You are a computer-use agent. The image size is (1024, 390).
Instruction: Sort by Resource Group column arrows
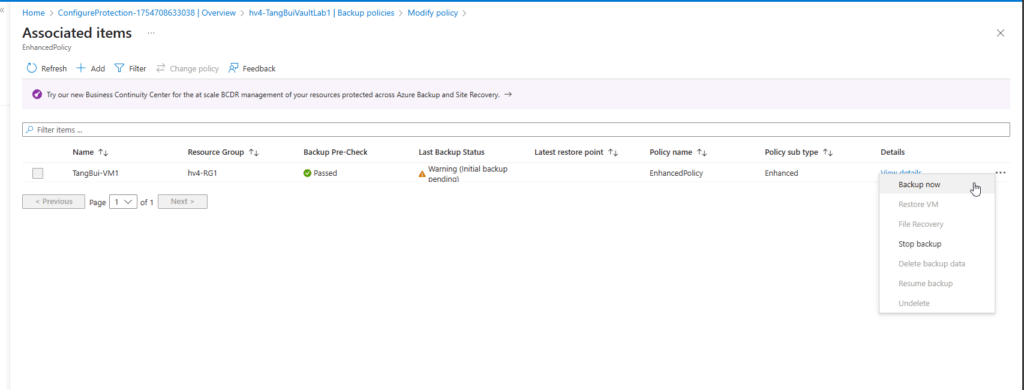[x=254, y=152]
